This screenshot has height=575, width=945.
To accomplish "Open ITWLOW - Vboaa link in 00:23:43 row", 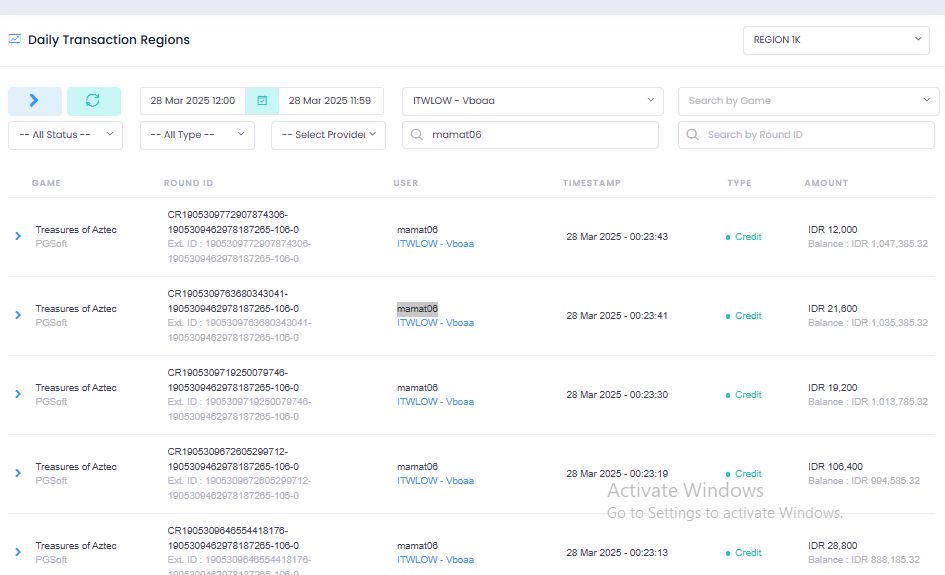I will tap(435, 244).
